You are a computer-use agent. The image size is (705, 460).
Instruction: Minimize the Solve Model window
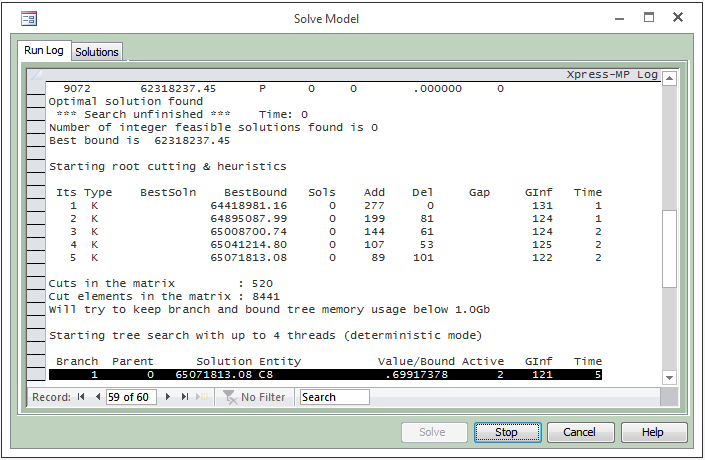pyautogui.click(x=620, y=18)
